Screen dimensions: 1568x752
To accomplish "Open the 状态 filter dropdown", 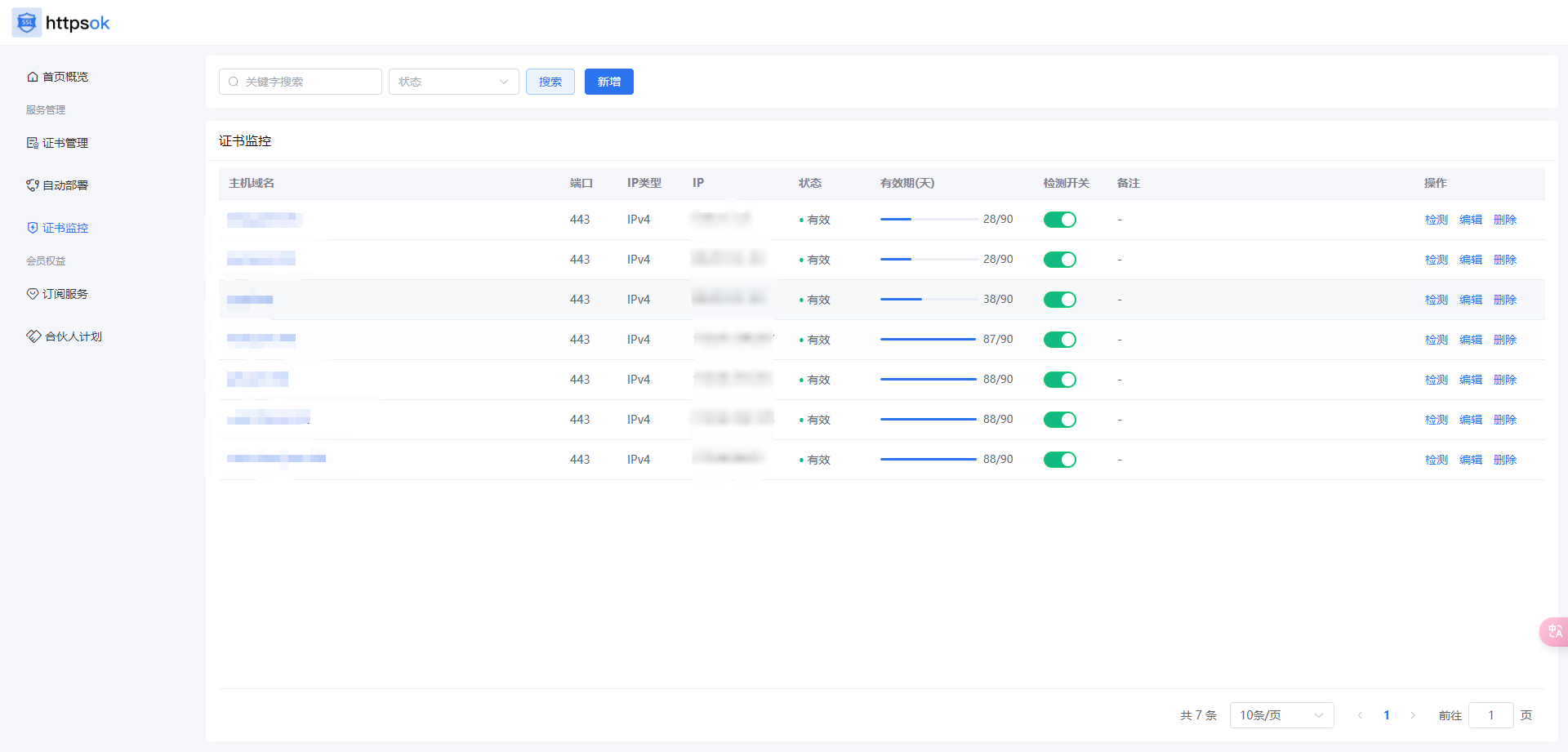I will pos(454,82).
